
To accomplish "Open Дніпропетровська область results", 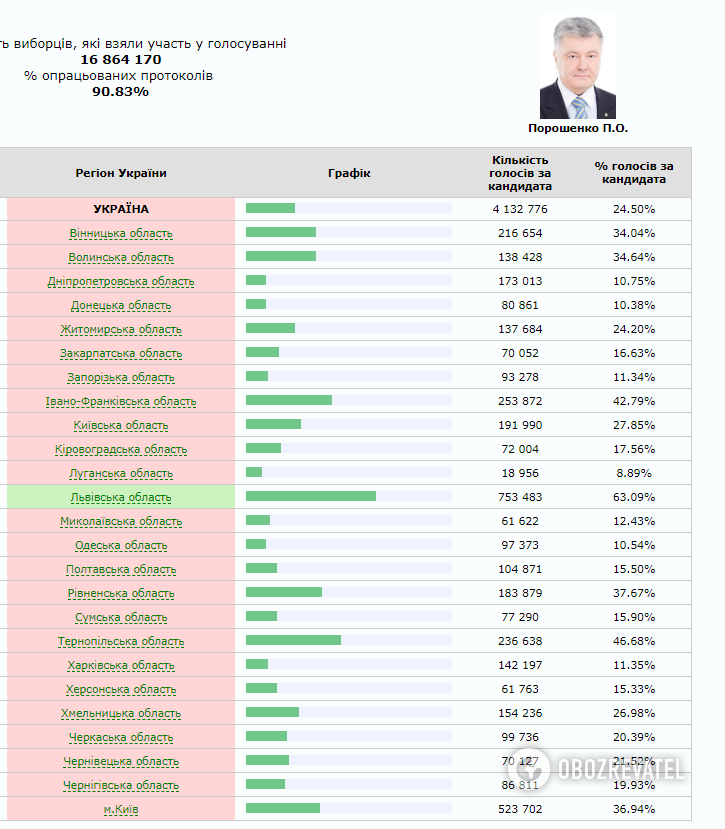I will point(121,281).
